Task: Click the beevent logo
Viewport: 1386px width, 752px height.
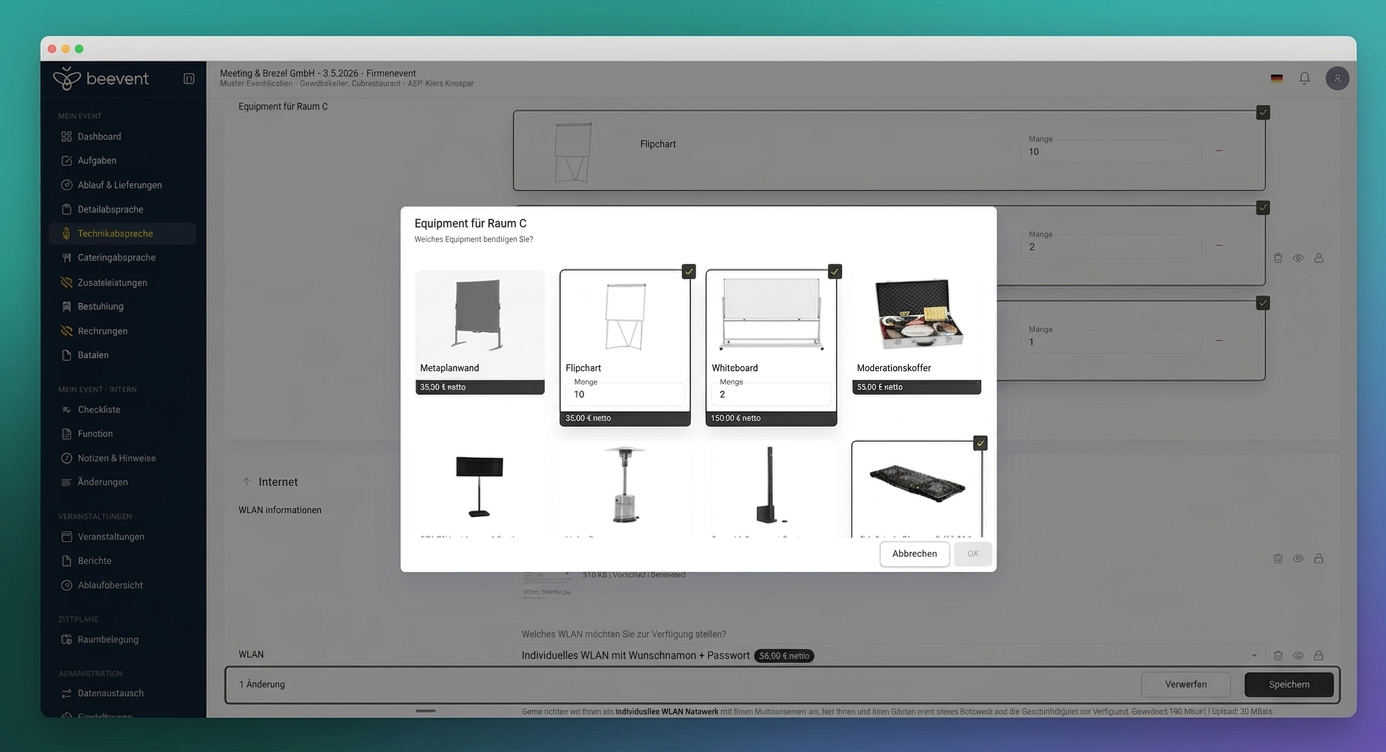Action: click(x=101, y=79)
